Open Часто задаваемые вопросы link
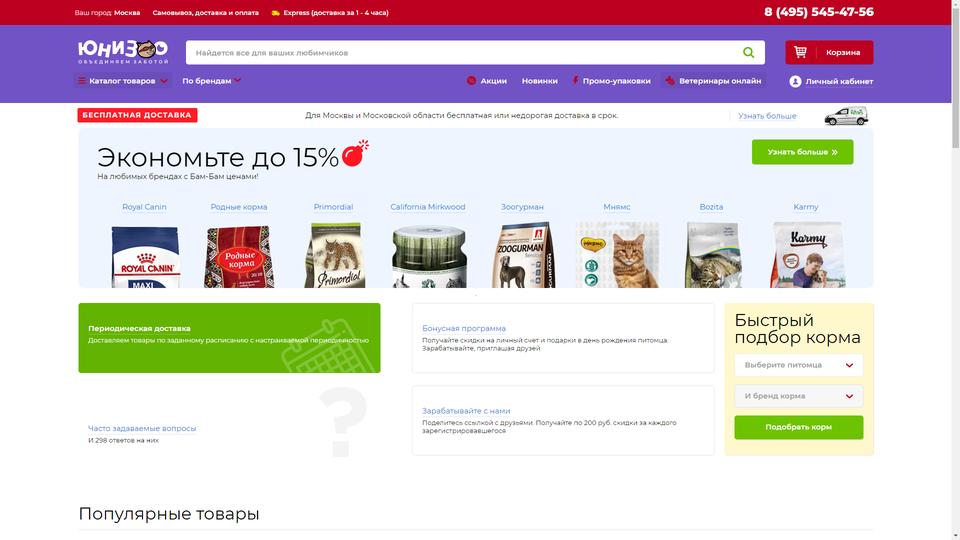This screenshot has height=540, width=960. coord(141,429)
